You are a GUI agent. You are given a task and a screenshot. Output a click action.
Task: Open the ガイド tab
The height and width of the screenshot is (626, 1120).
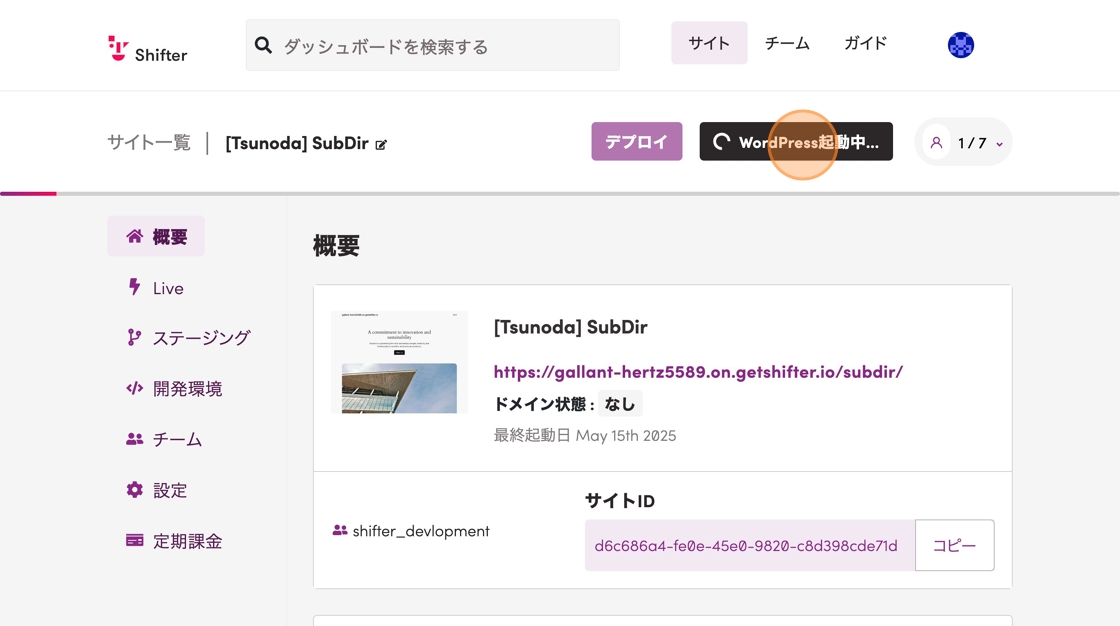coord(866,43)
